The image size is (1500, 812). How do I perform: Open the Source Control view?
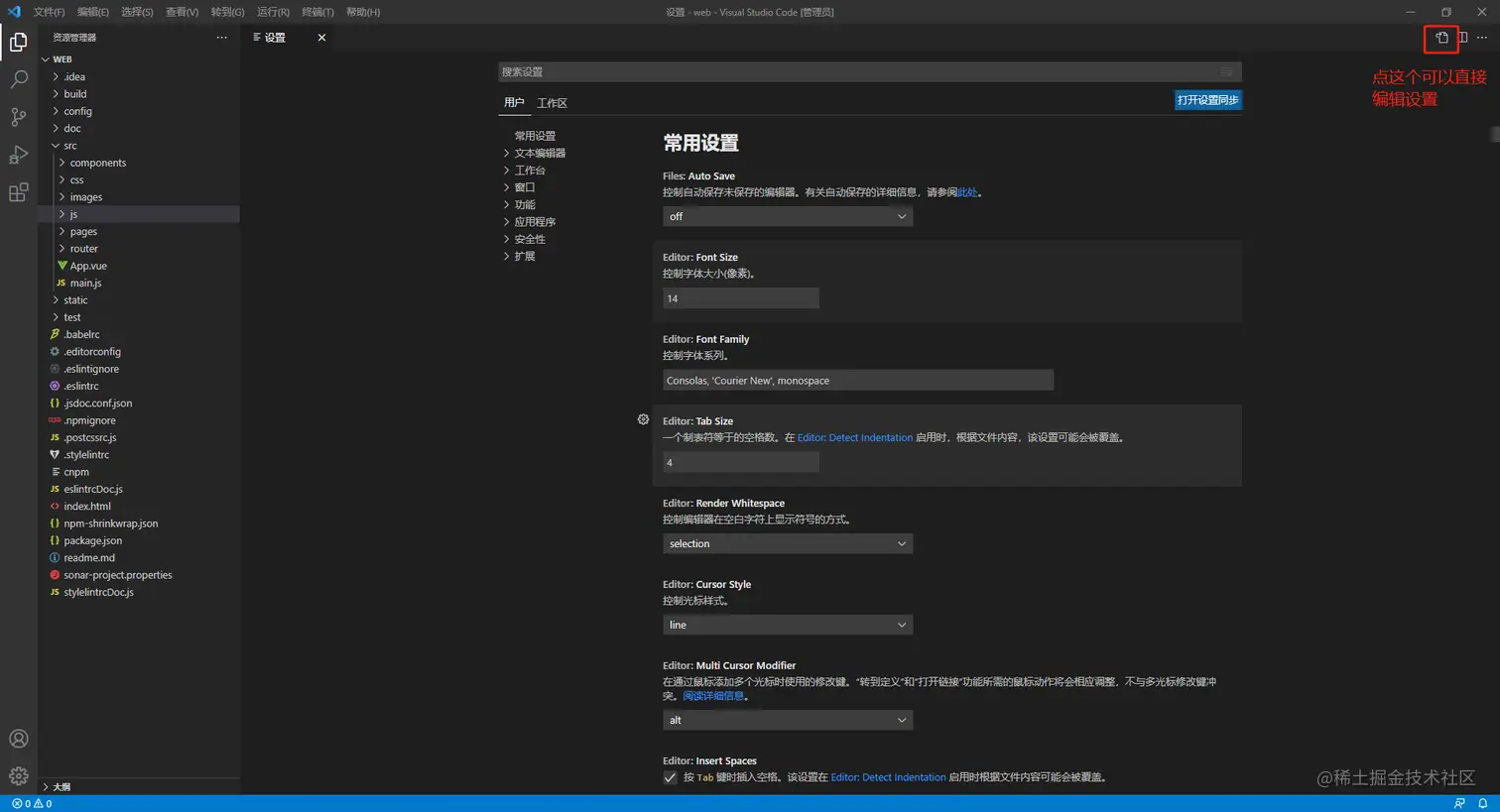18,117
